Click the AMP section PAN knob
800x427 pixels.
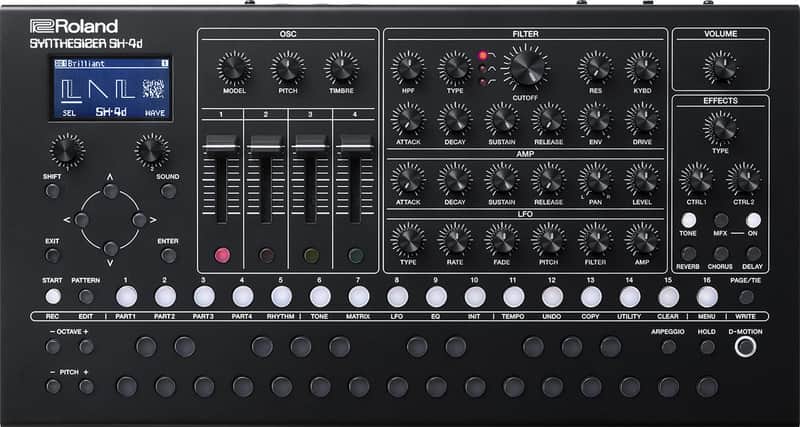595,180
